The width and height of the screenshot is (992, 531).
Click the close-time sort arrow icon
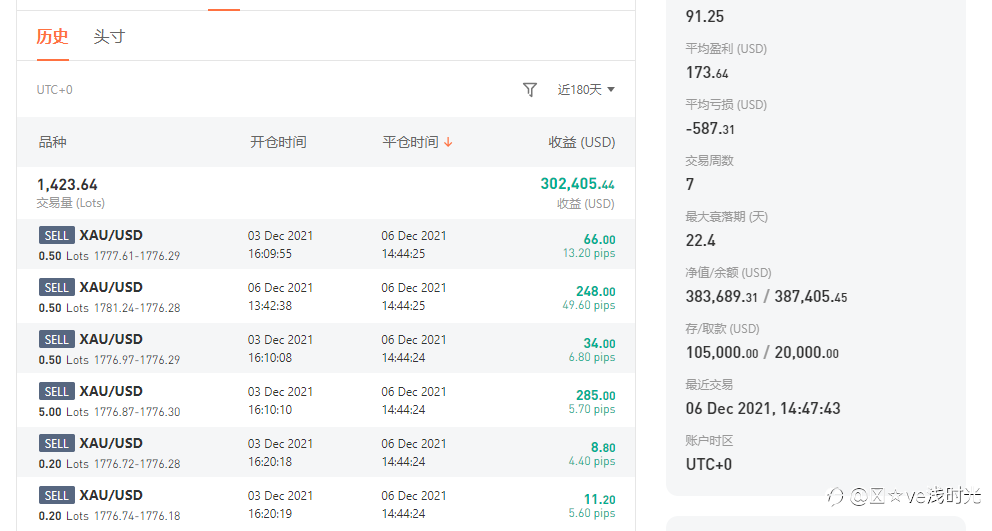(x=448, y=142)
